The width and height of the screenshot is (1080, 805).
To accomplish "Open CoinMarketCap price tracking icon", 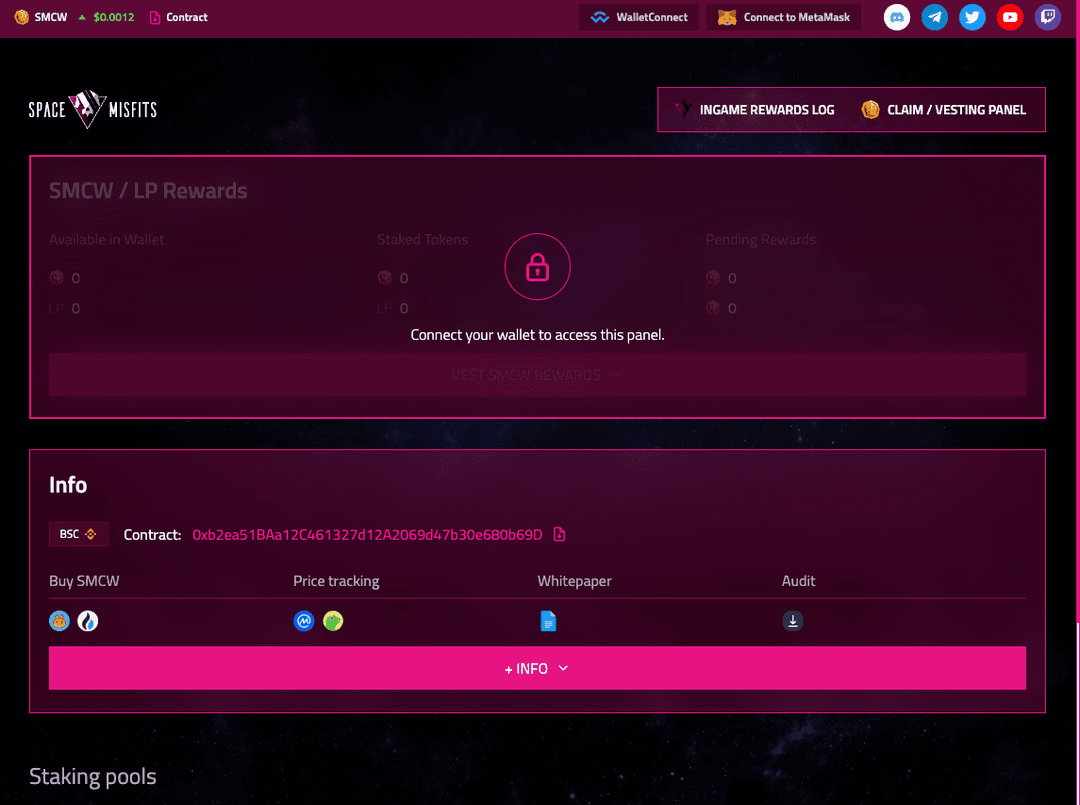I will click(304, 621).
